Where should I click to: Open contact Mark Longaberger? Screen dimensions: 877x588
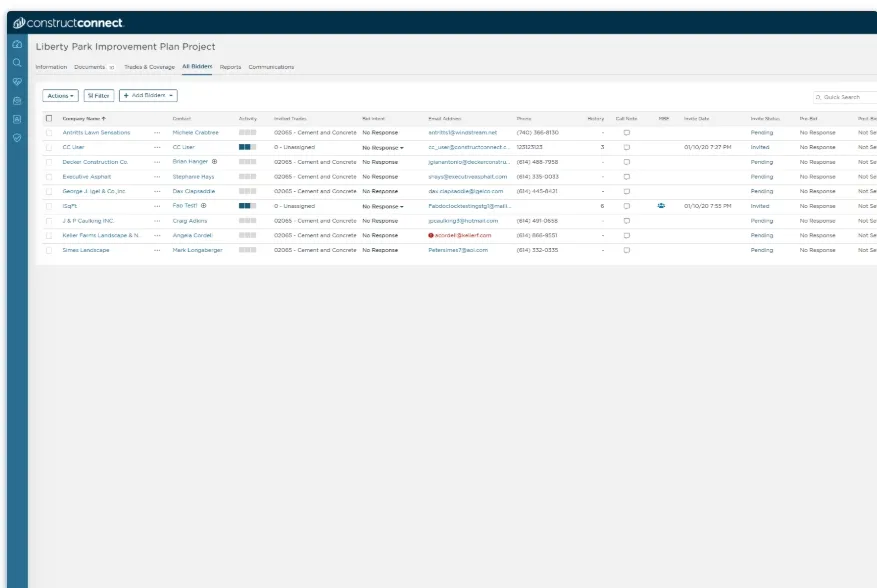[197, 250]
